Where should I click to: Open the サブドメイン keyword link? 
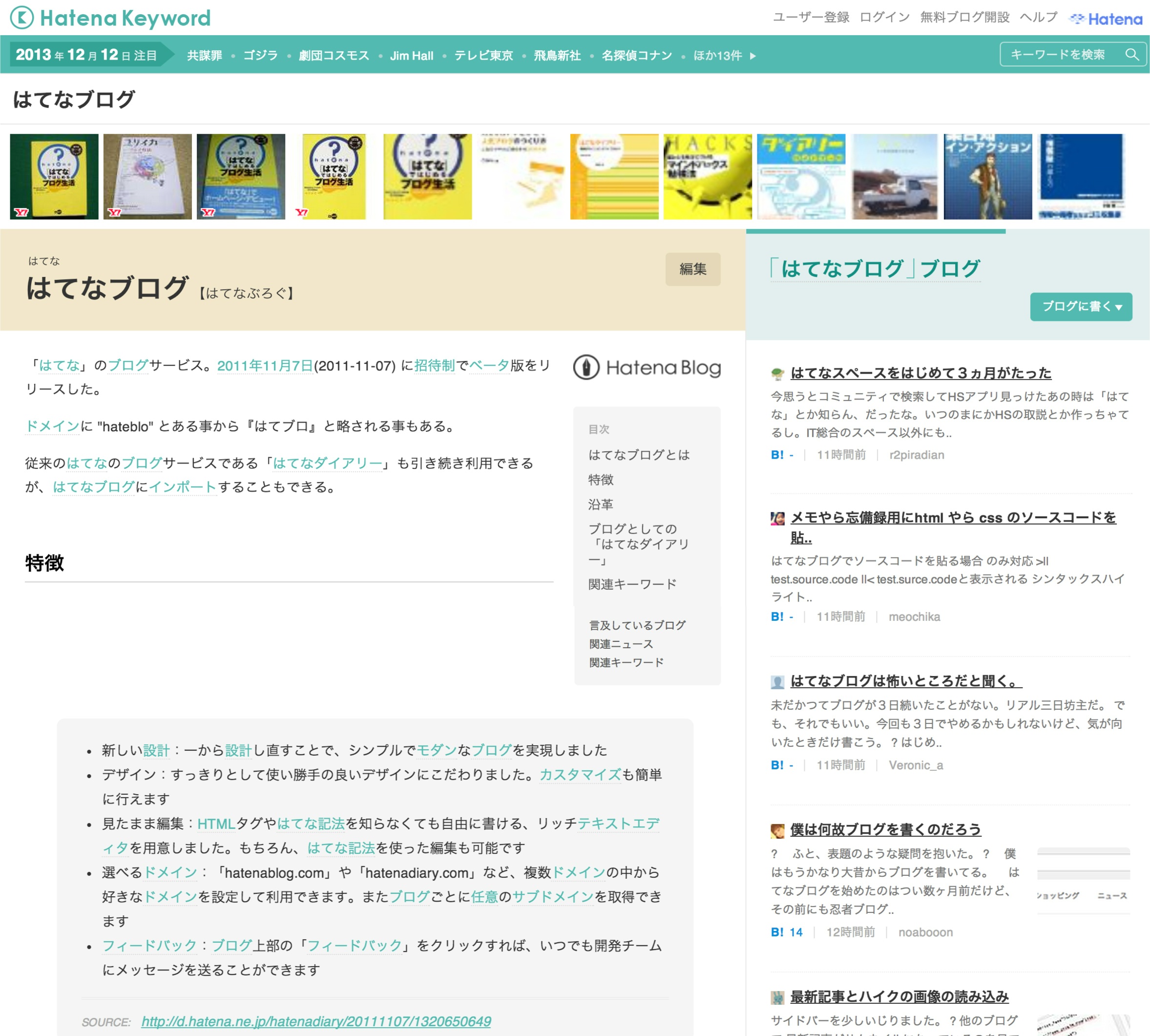553,897
